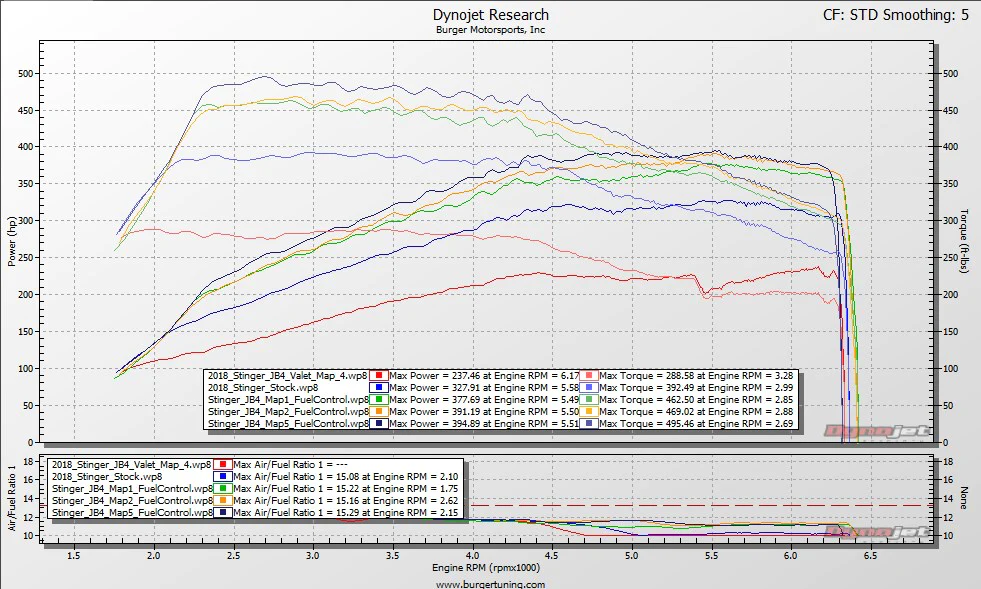The height and width of the screenshot is (589, 981).
Task: Click 'Max Torque = 462.50' legend entry
Action: click(696, 399)
